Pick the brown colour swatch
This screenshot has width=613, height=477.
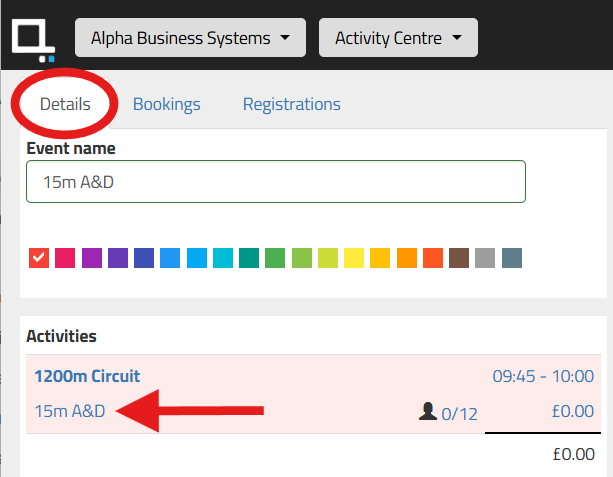coord(459,258)
